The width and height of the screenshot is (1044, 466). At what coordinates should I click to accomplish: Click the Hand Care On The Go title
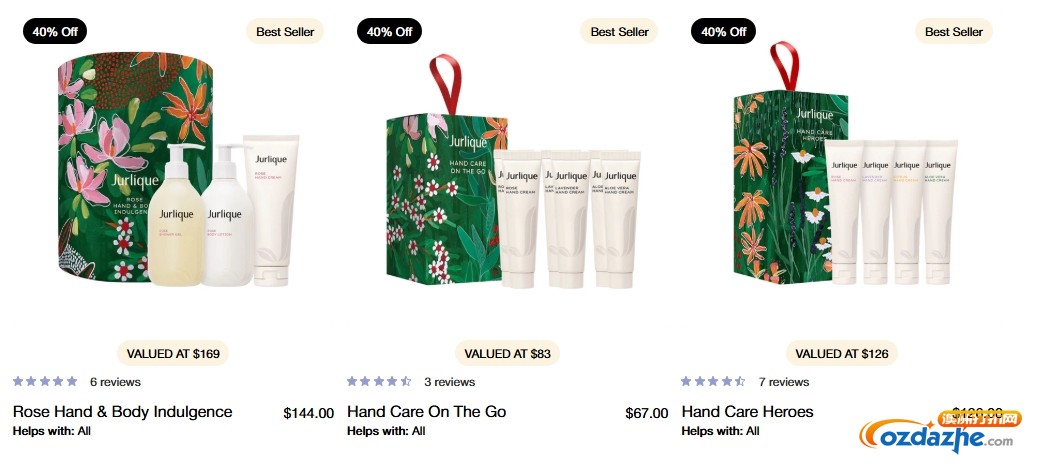point(426,412)
